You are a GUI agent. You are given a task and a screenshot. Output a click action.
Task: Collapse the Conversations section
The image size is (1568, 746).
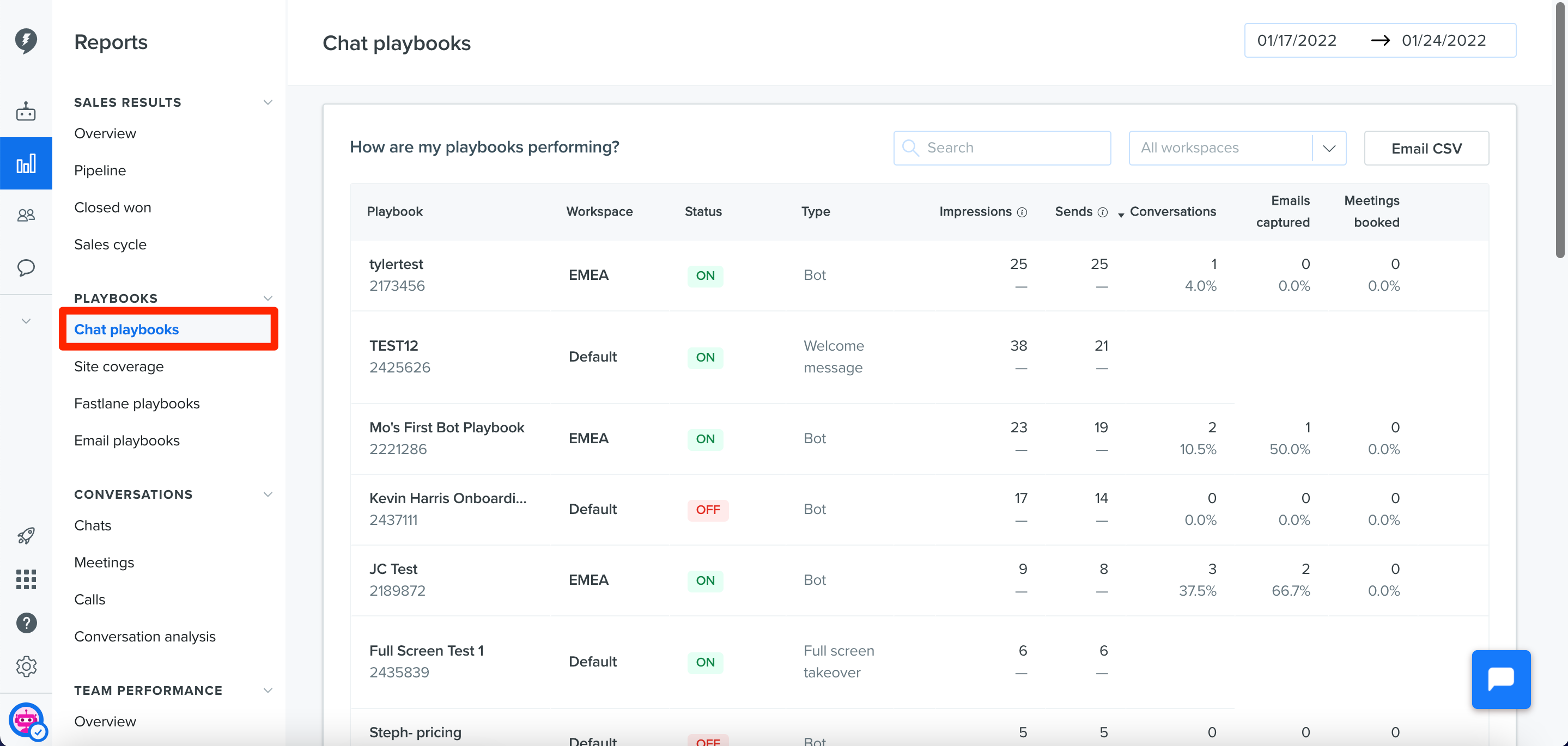(x=267, y=494)
